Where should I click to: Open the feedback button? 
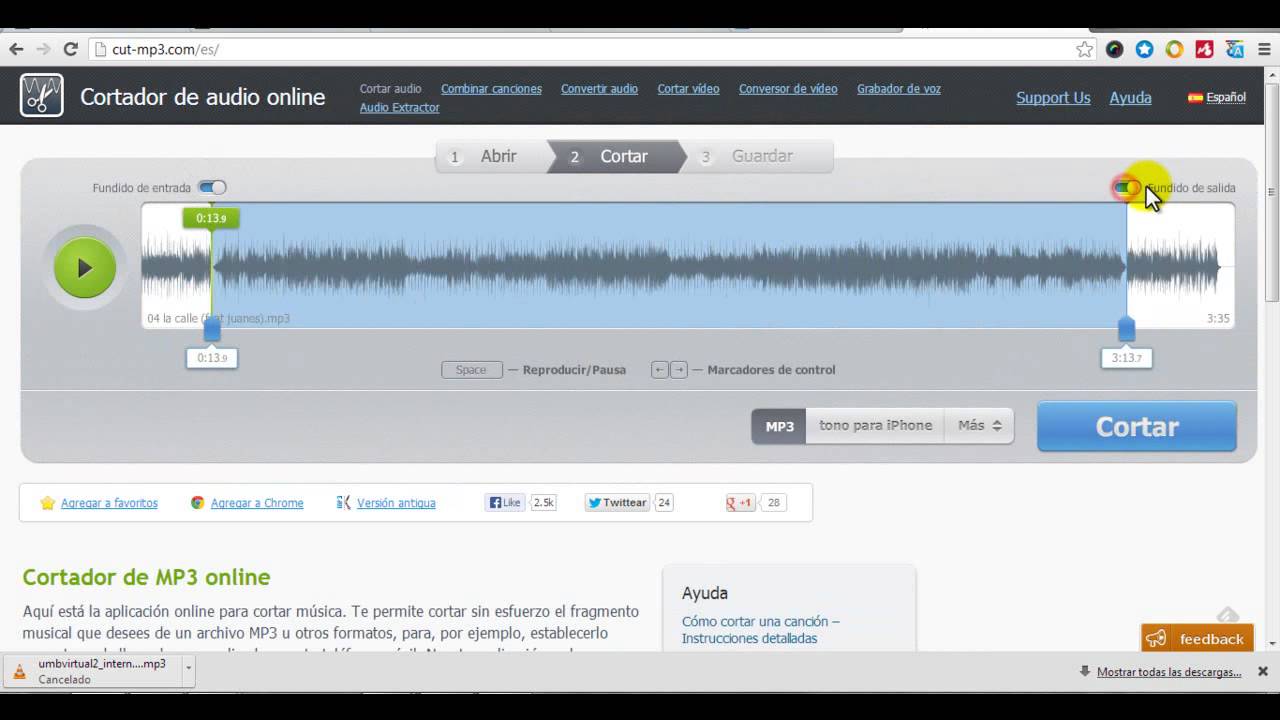pyautogui.click(x=1198, y=639)
